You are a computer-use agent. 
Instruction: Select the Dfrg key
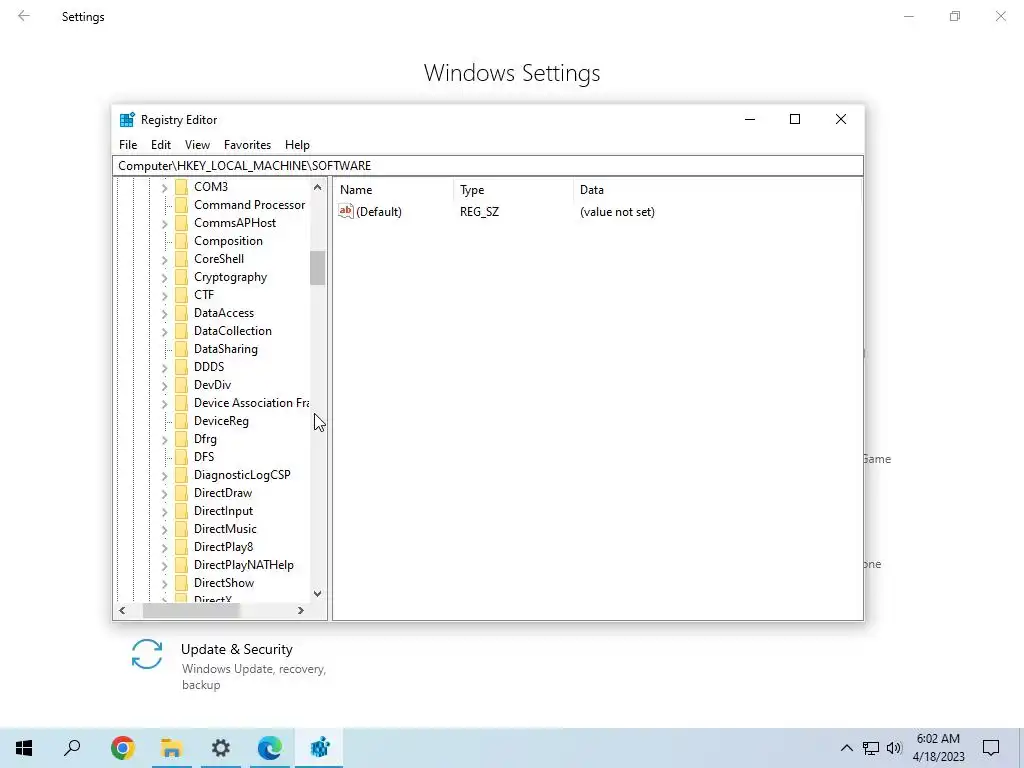click(x=205, y=440)
